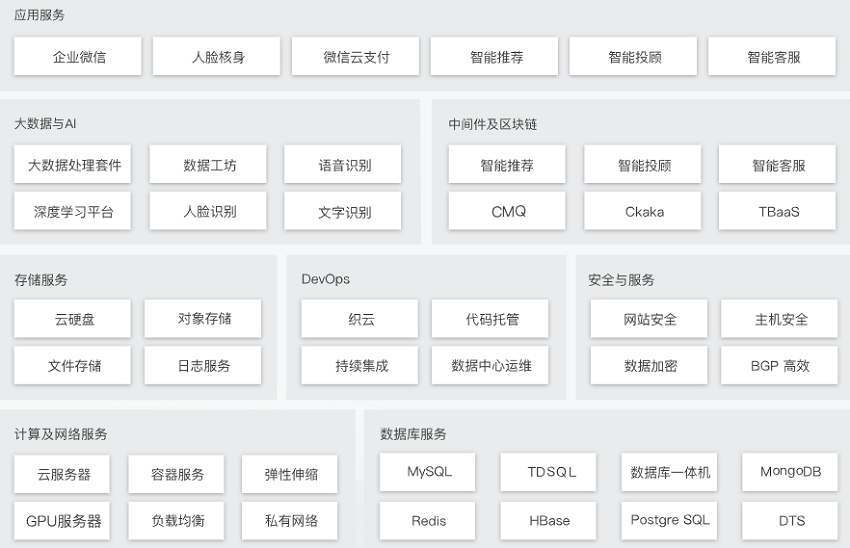This screenshot has width=850, height=548.
Task: Open the 网站安全 card
Action: pos(649,319)
